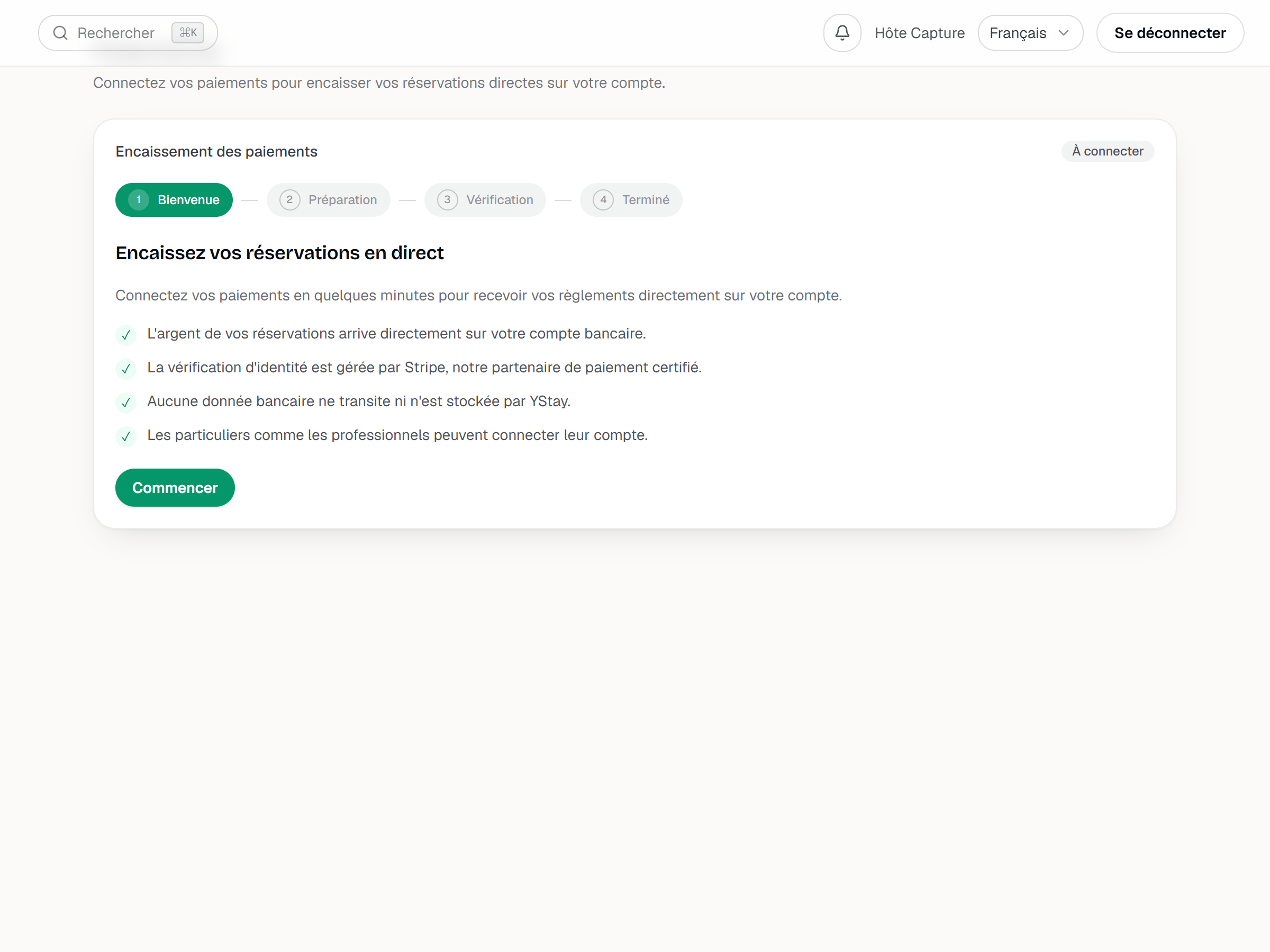Click the checkmark beside the Stripe verification line
Viewport: 1270px width, 952px height.
click(126, 369)
